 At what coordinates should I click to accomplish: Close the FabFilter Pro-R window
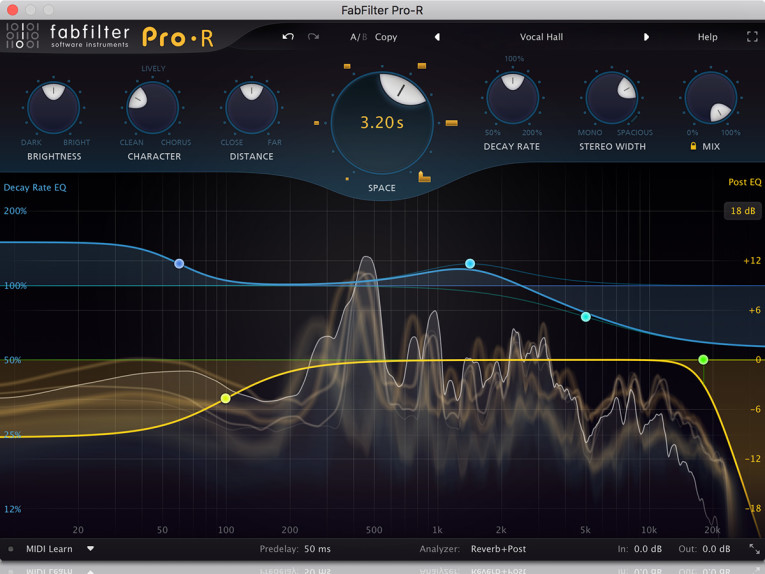tap(13, 10)
